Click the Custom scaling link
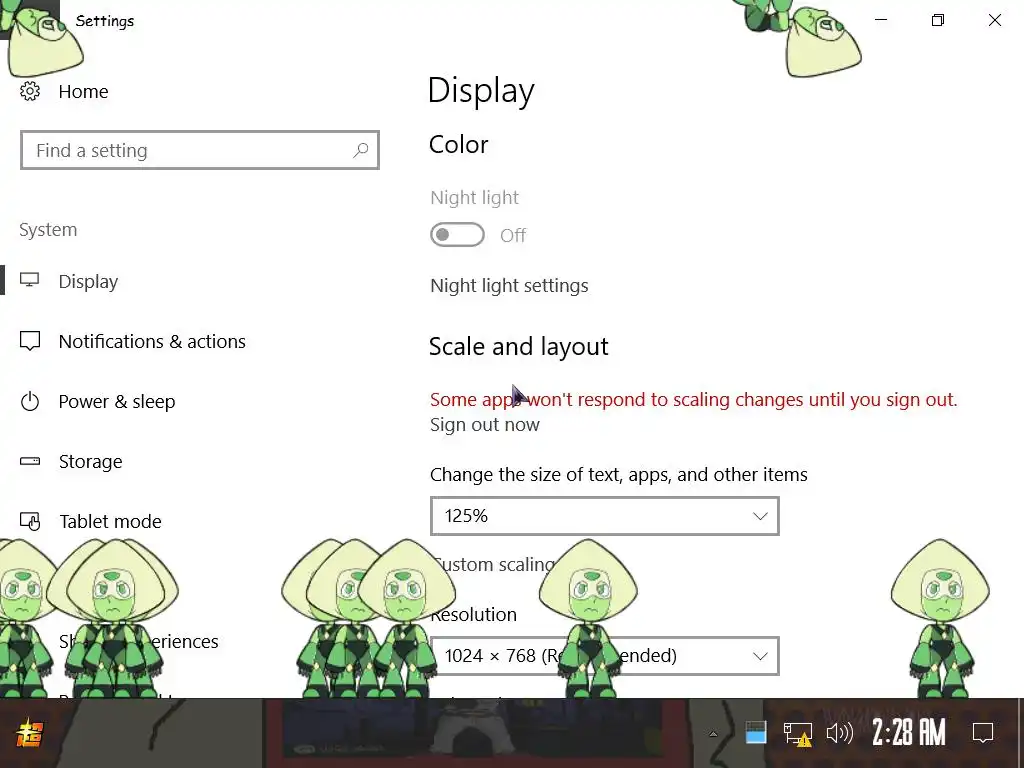This screenshot has height=768, width=1024. (494, 564)
